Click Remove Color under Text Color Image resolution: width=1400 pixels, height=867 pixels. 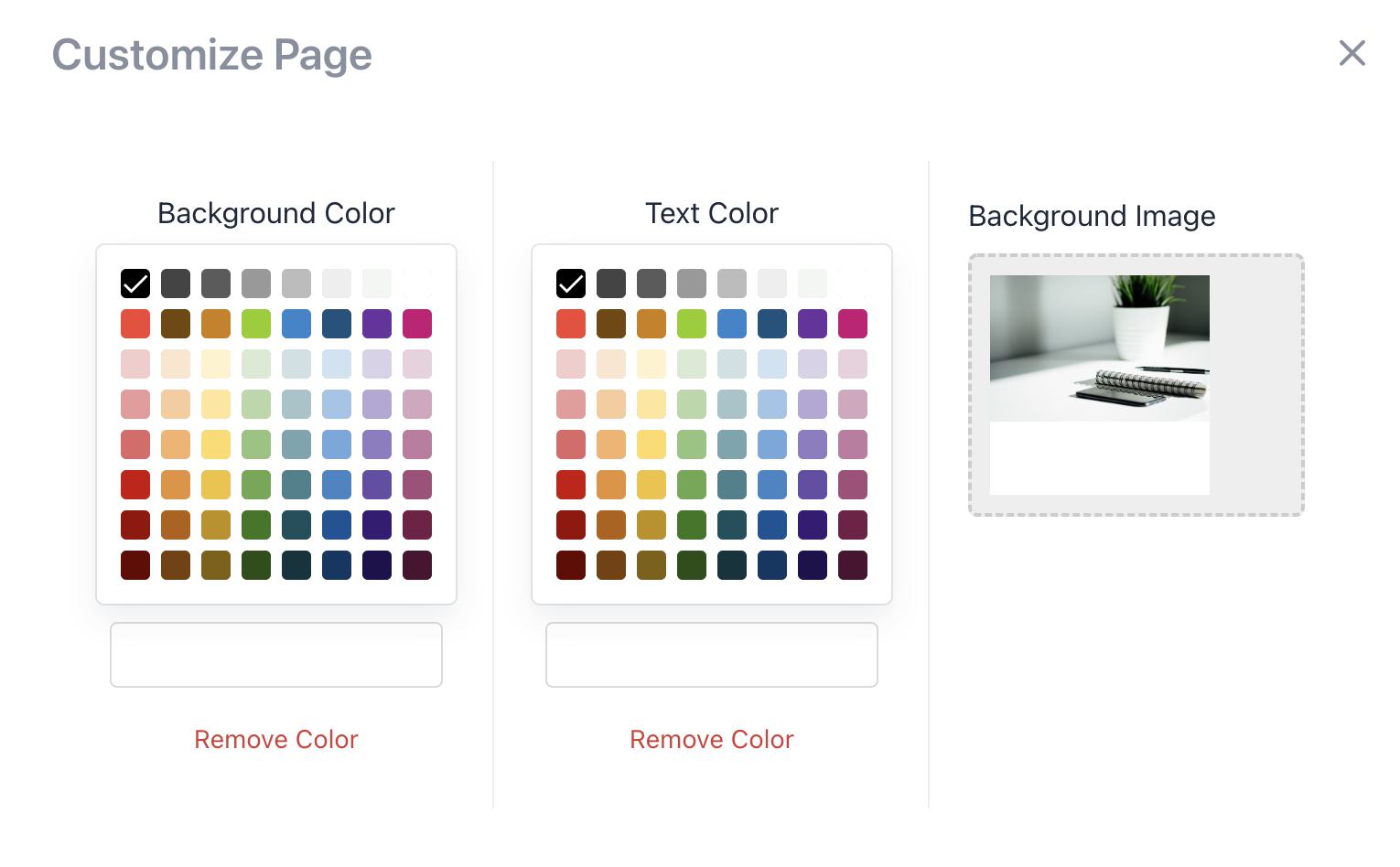click(712, 739)
